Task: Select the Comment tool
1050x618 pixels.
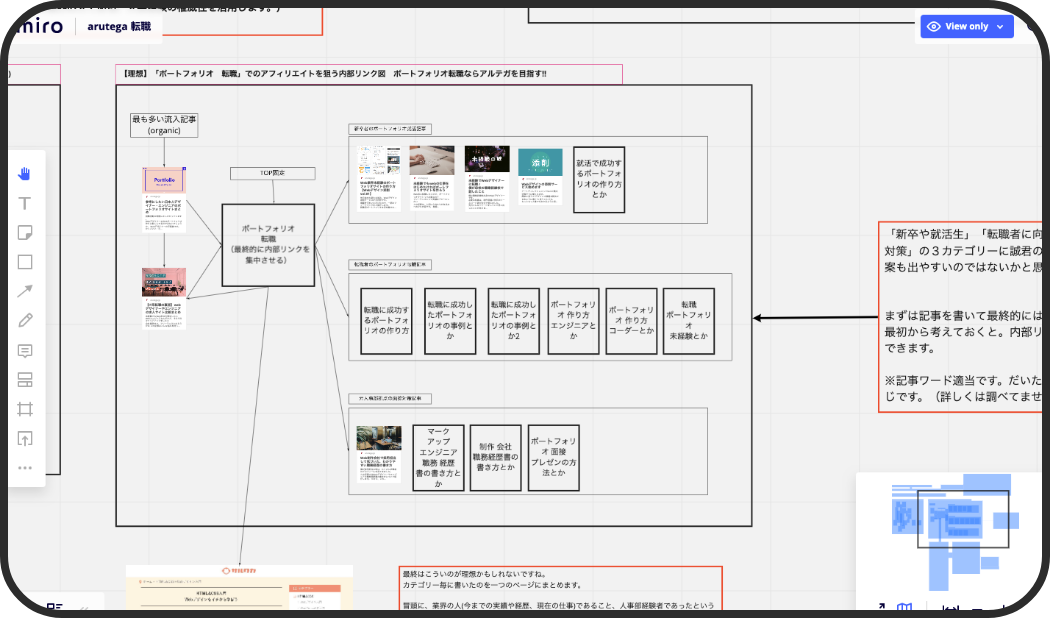Action: pyautogui.click(x=25, y=351)
